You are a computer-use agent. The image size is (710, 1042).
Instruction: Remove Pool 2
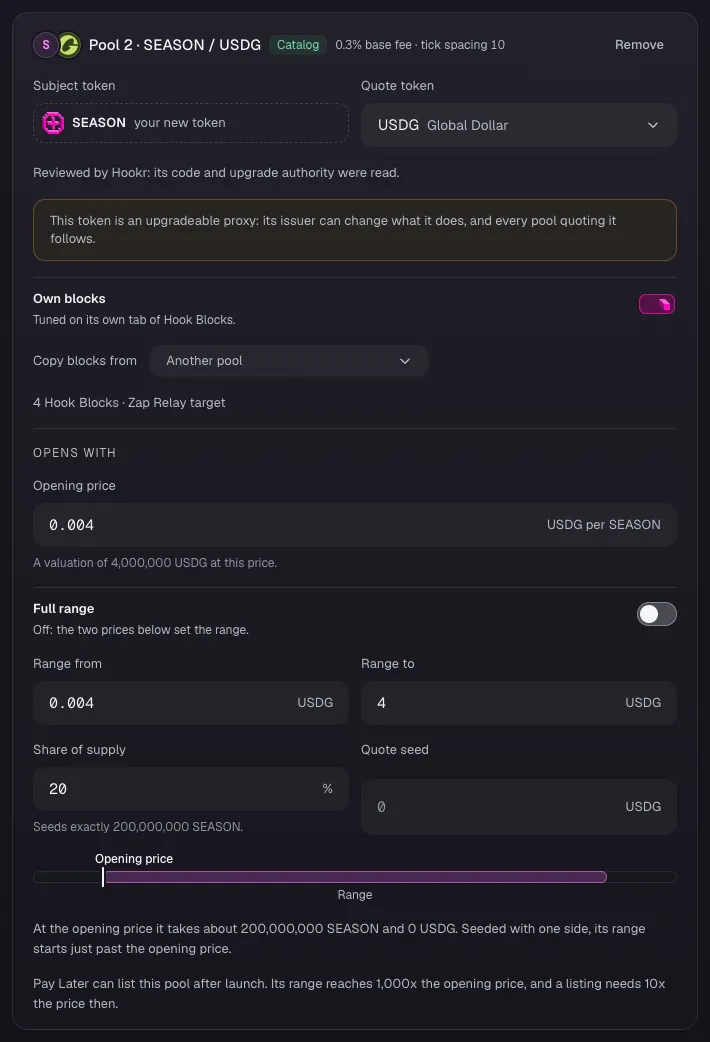(639, 45)
